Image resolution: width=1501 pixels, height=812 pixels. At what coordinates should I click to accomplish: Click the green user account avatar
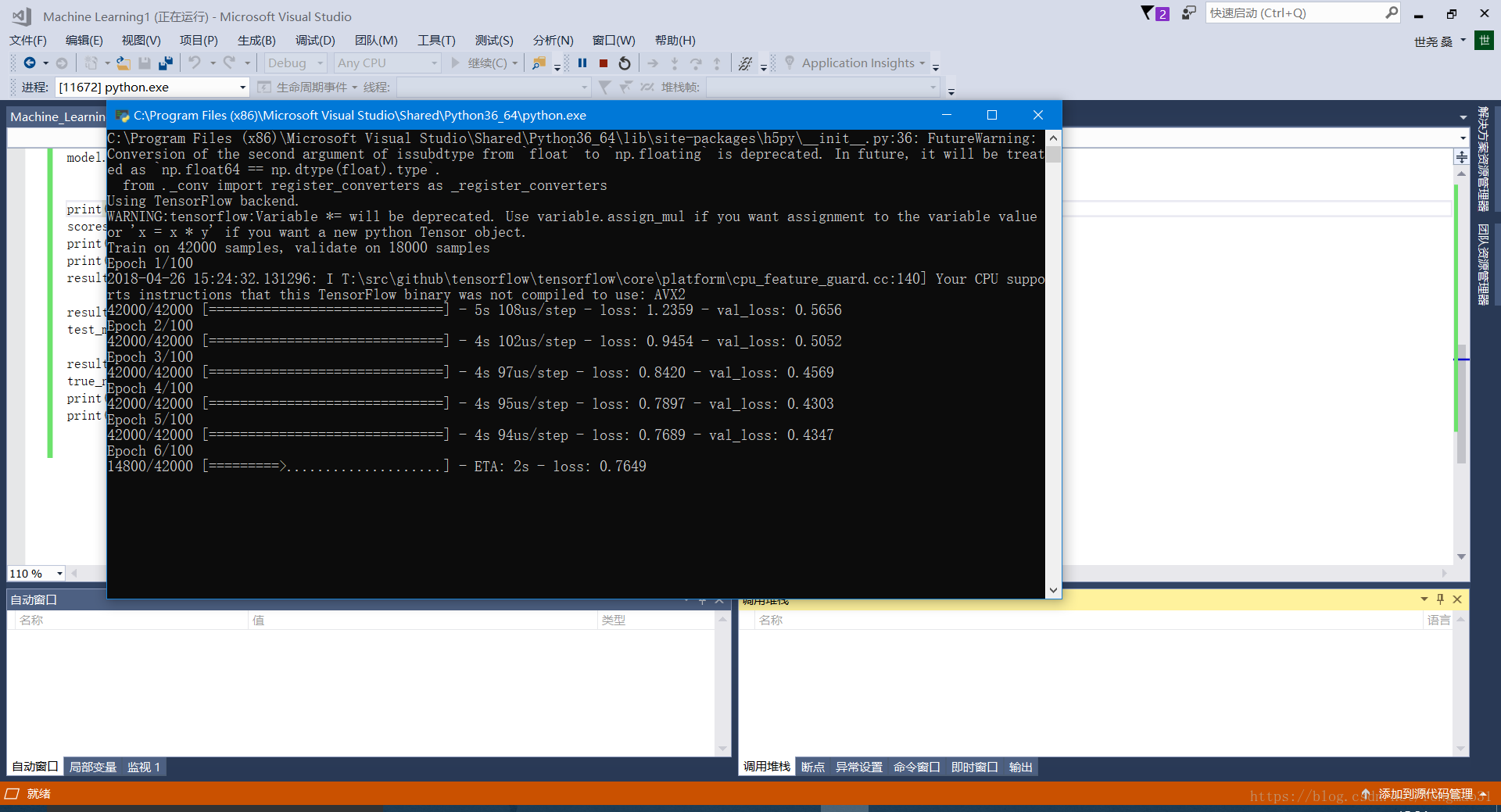coord(1483,41)
